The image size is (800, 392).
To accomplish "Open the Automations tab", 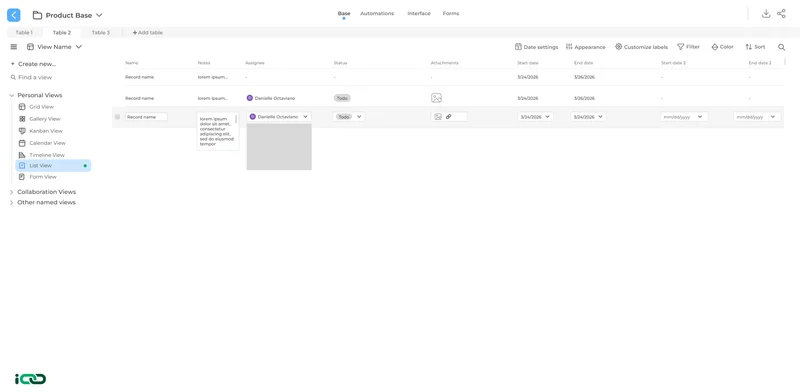I will pos(377,14).
